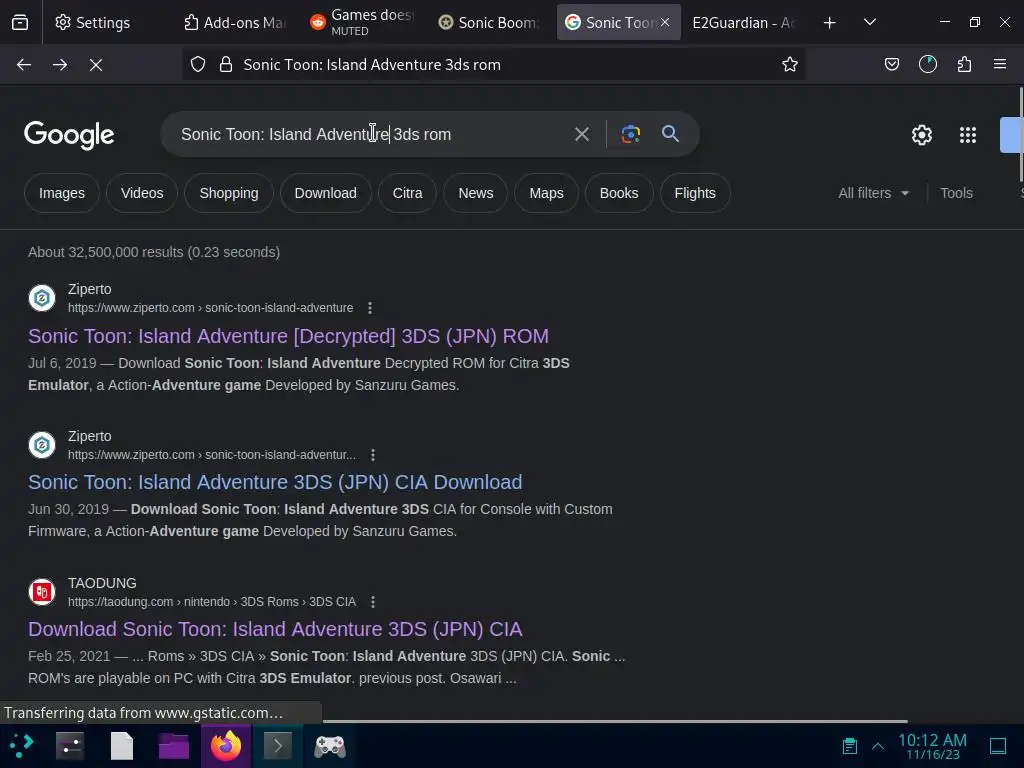This screenshot has height=768, width=1024.
Task: Click in the Google search input
Action: [366, 135]
